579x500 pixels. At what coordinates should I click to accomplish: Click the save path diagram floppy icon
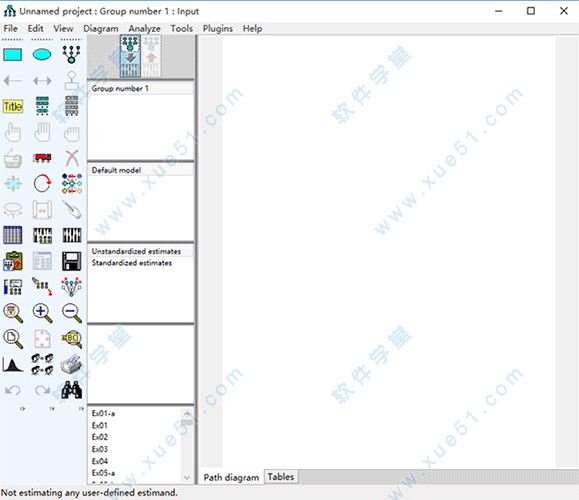pos(72,261)
